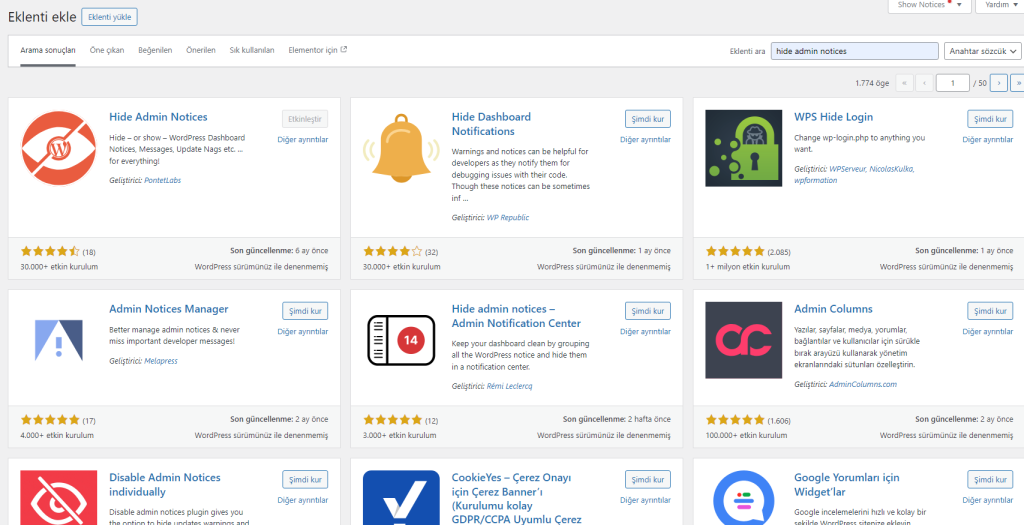This screenshot has width=1024, height=525.
Task: Switch to the Öne çıkan tab
Action: 107,50
